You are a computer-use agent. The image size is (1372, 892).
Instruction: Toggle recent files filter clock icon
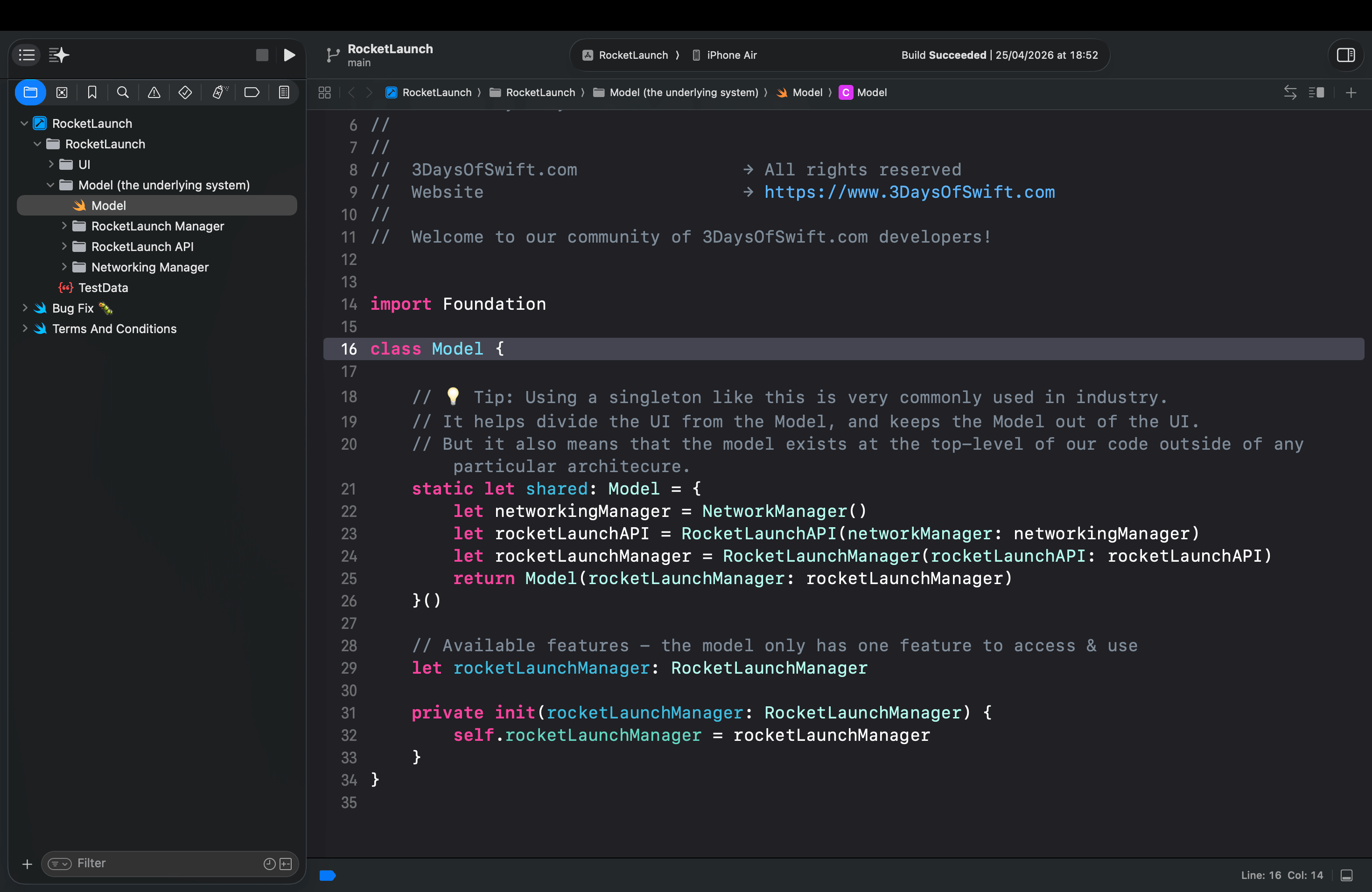click(x=269, y=863)
